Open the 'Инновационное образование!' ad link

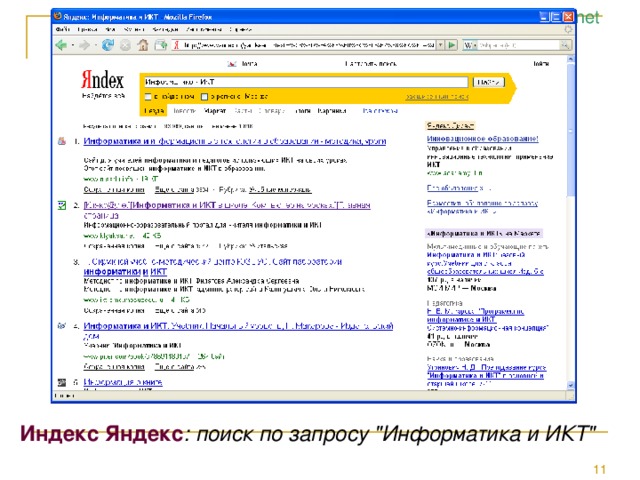(x=483, y=139)
